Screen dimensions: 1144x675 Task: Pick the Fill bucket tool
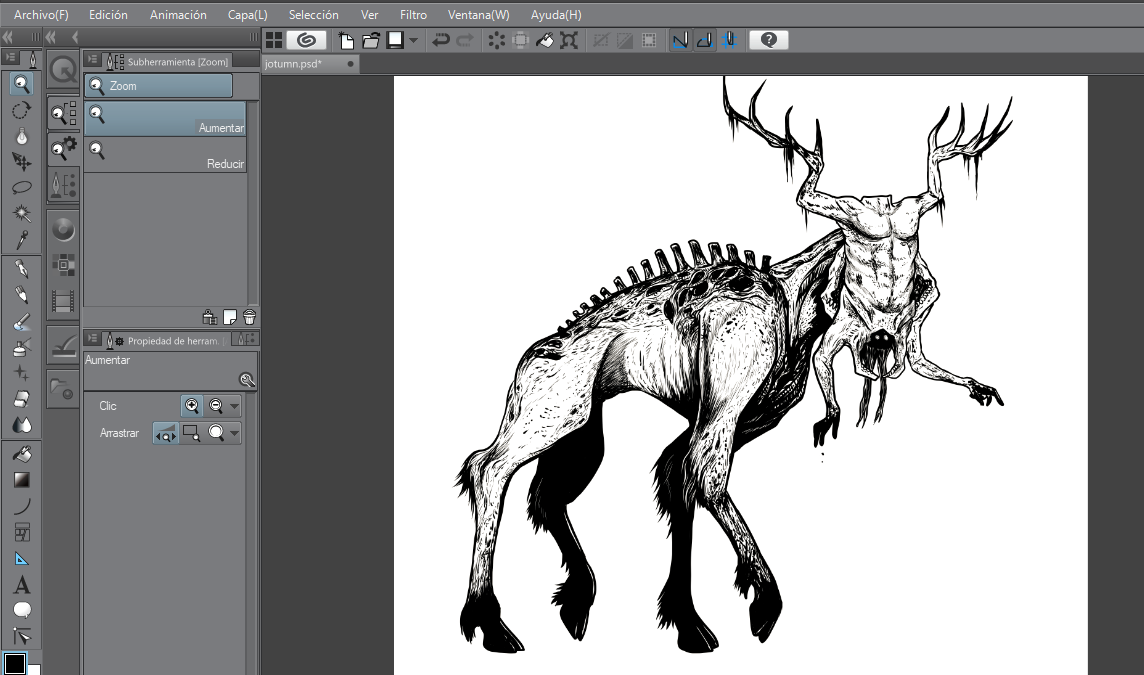point(21,453)
